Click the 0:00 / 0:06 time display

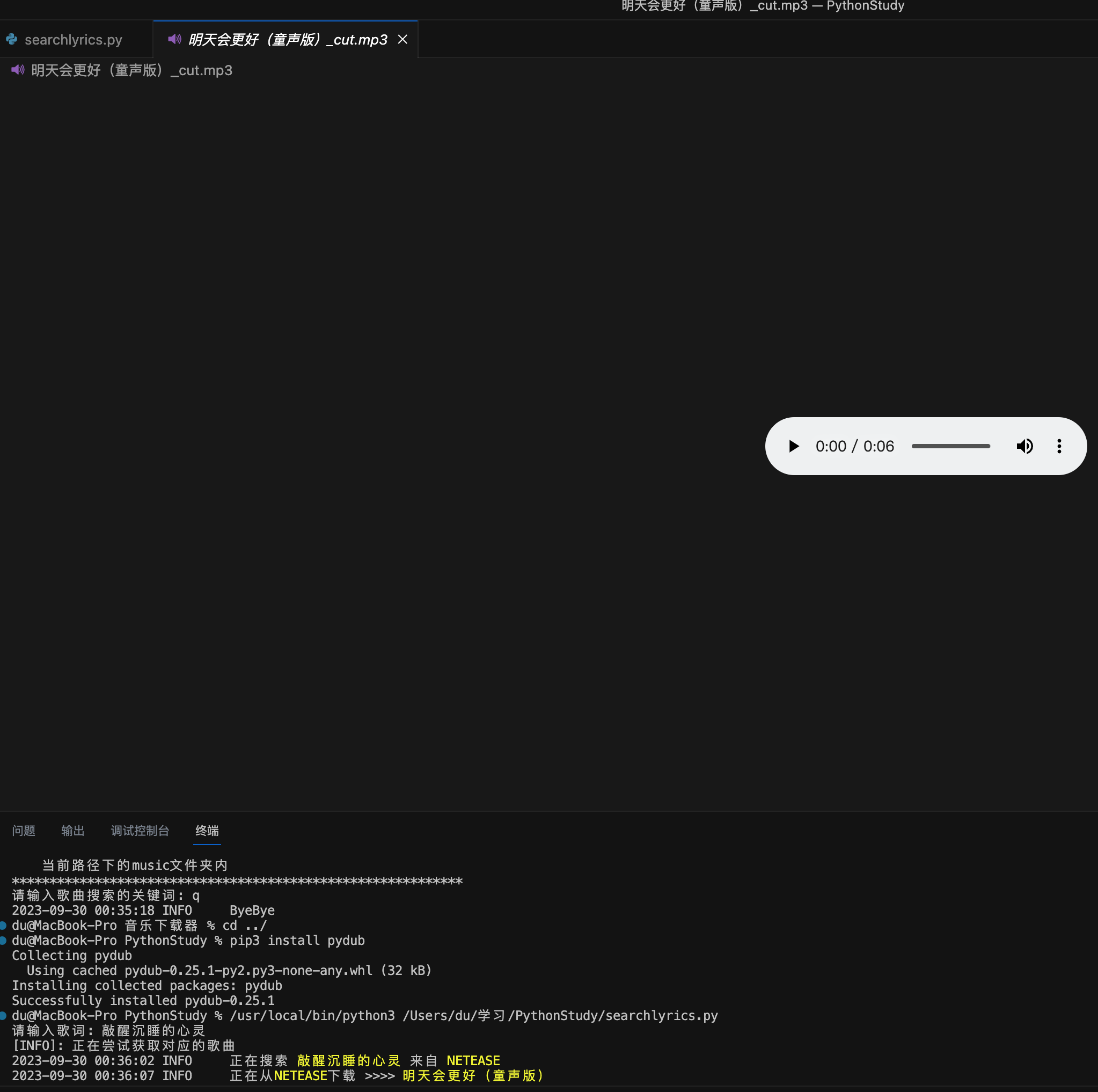854,446
